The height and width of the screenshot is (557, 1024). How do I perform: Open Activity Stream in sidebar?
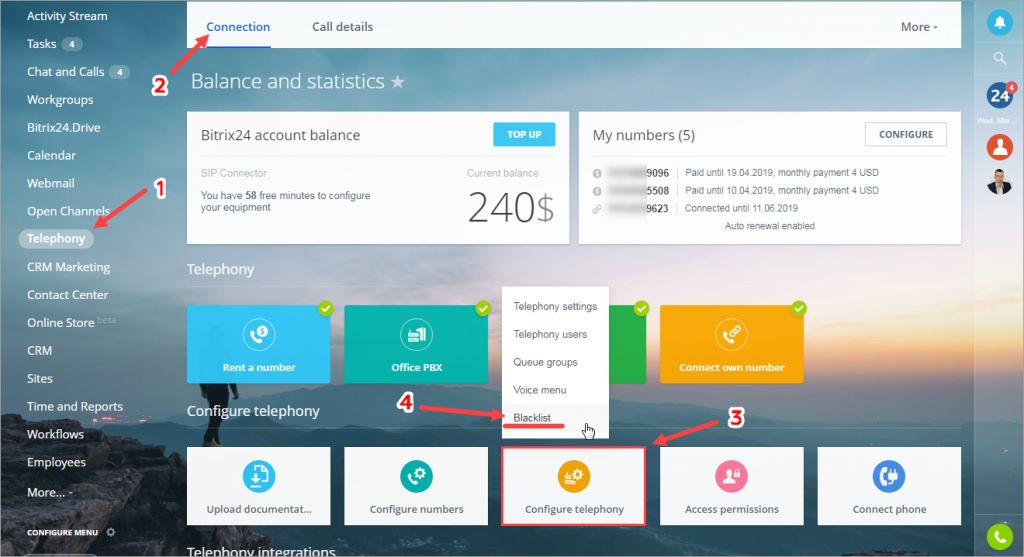click(67, 16)
